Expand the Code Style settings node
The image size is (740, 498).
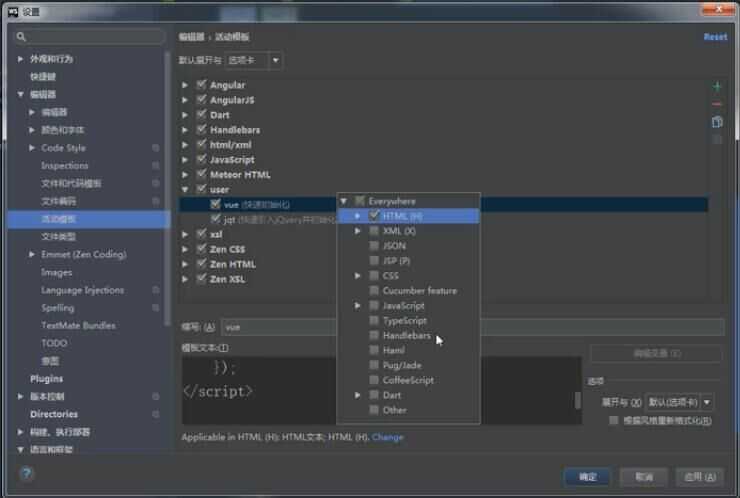pos(32,148)
